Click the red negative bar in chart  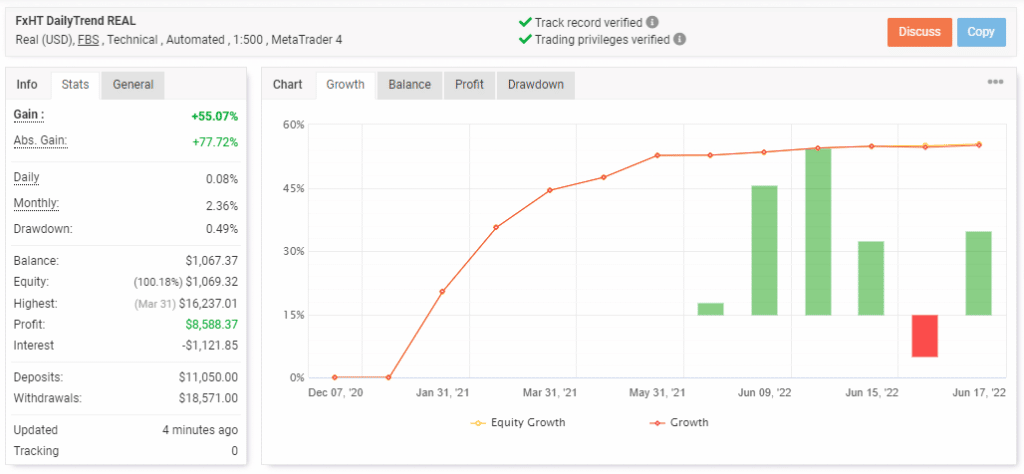click(x=925, y=336)
